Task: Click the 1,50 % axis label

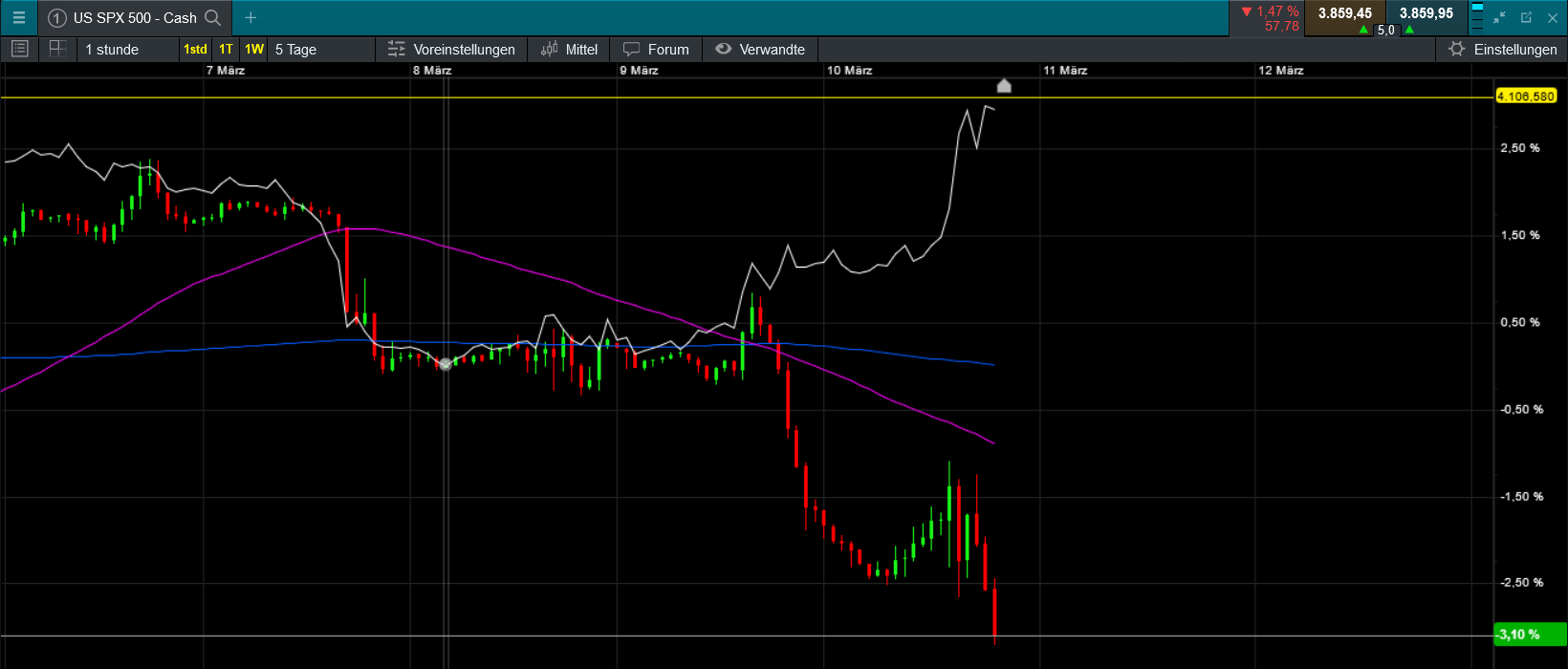Action: tap(1520, 235)
